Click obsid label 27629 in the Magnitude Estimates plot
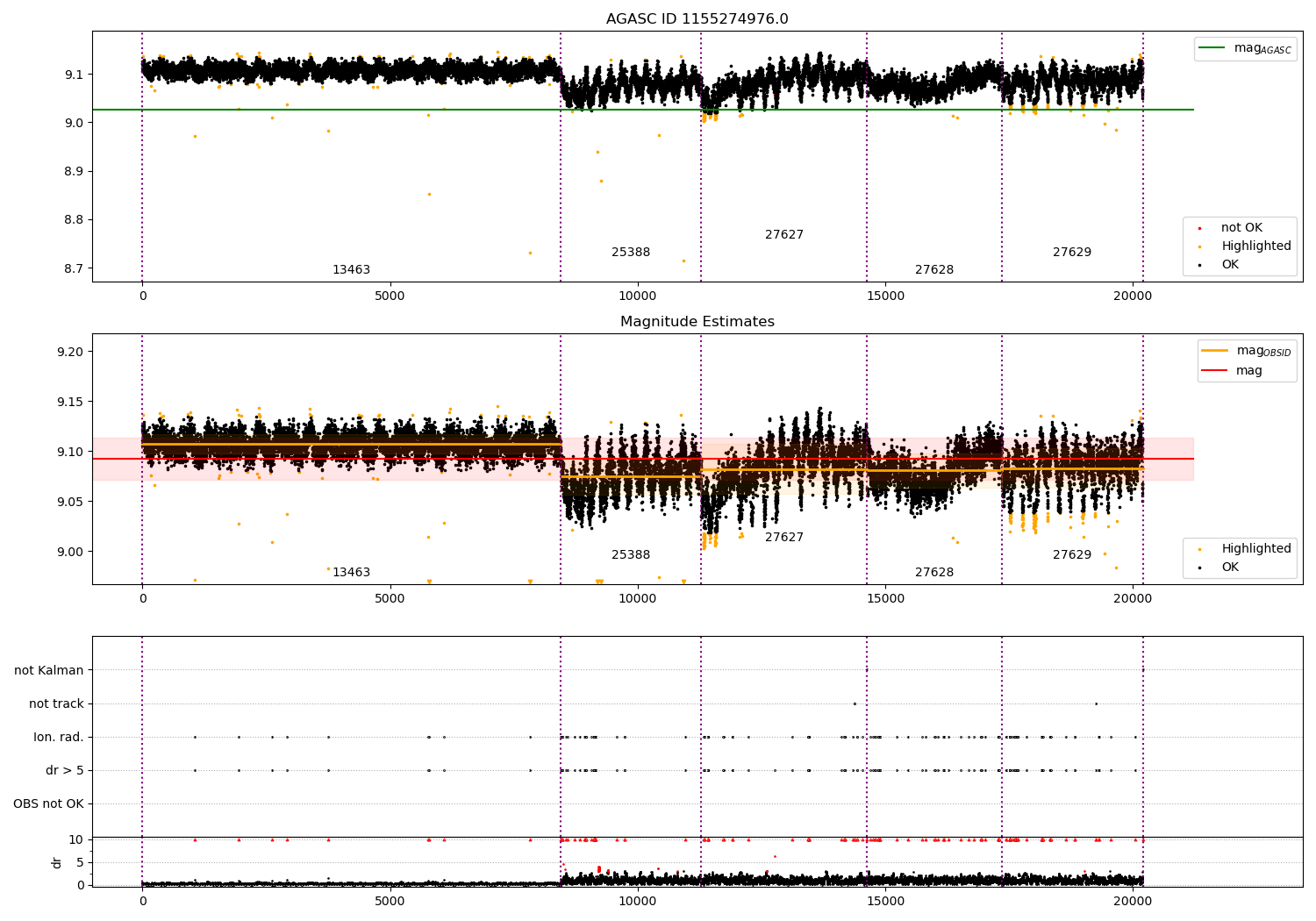Screen dimensions: 1316x921 pyautogui.click(x=1072, y=555)
